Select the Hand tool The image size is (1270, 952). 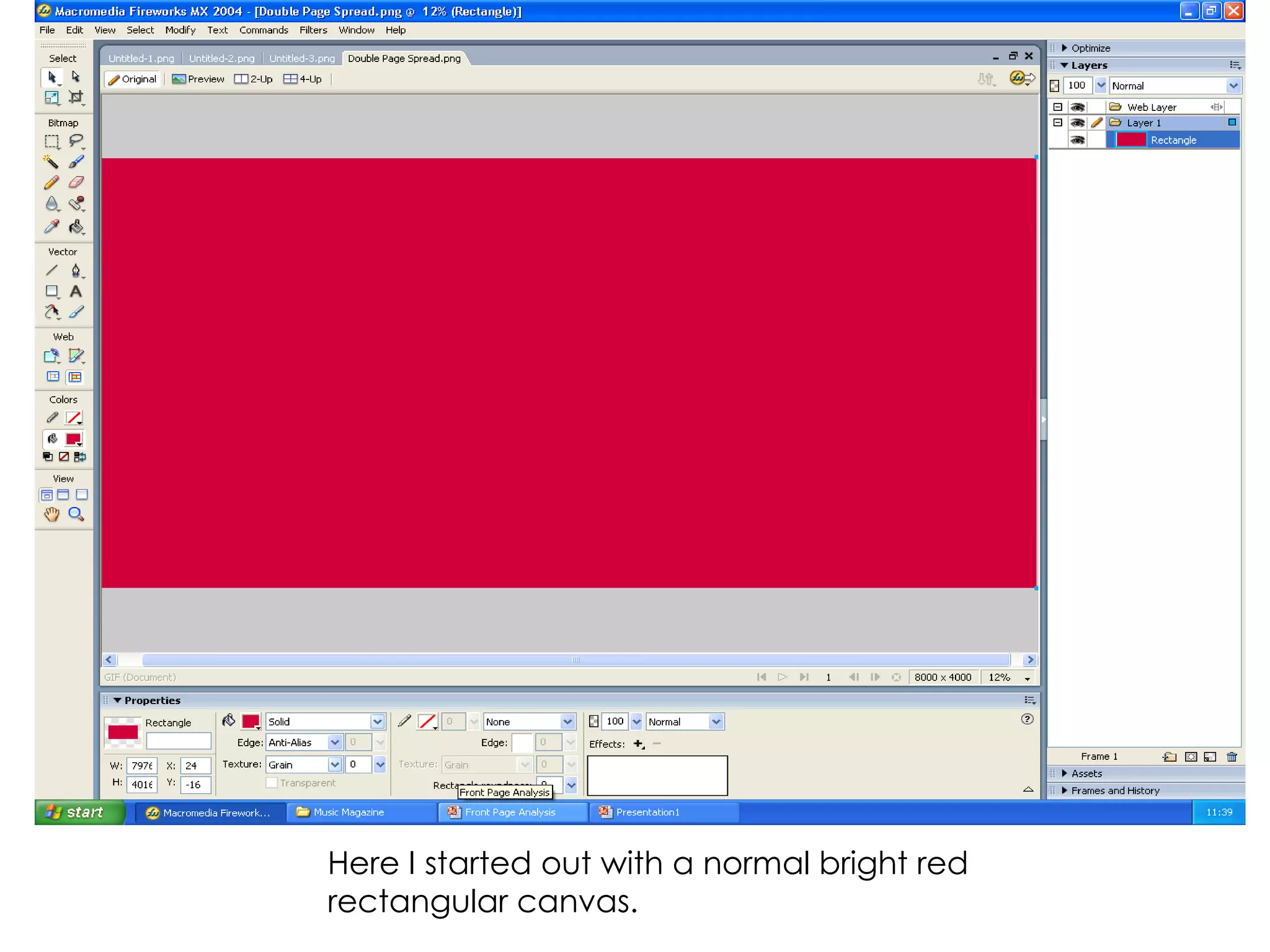click(51, 514)
